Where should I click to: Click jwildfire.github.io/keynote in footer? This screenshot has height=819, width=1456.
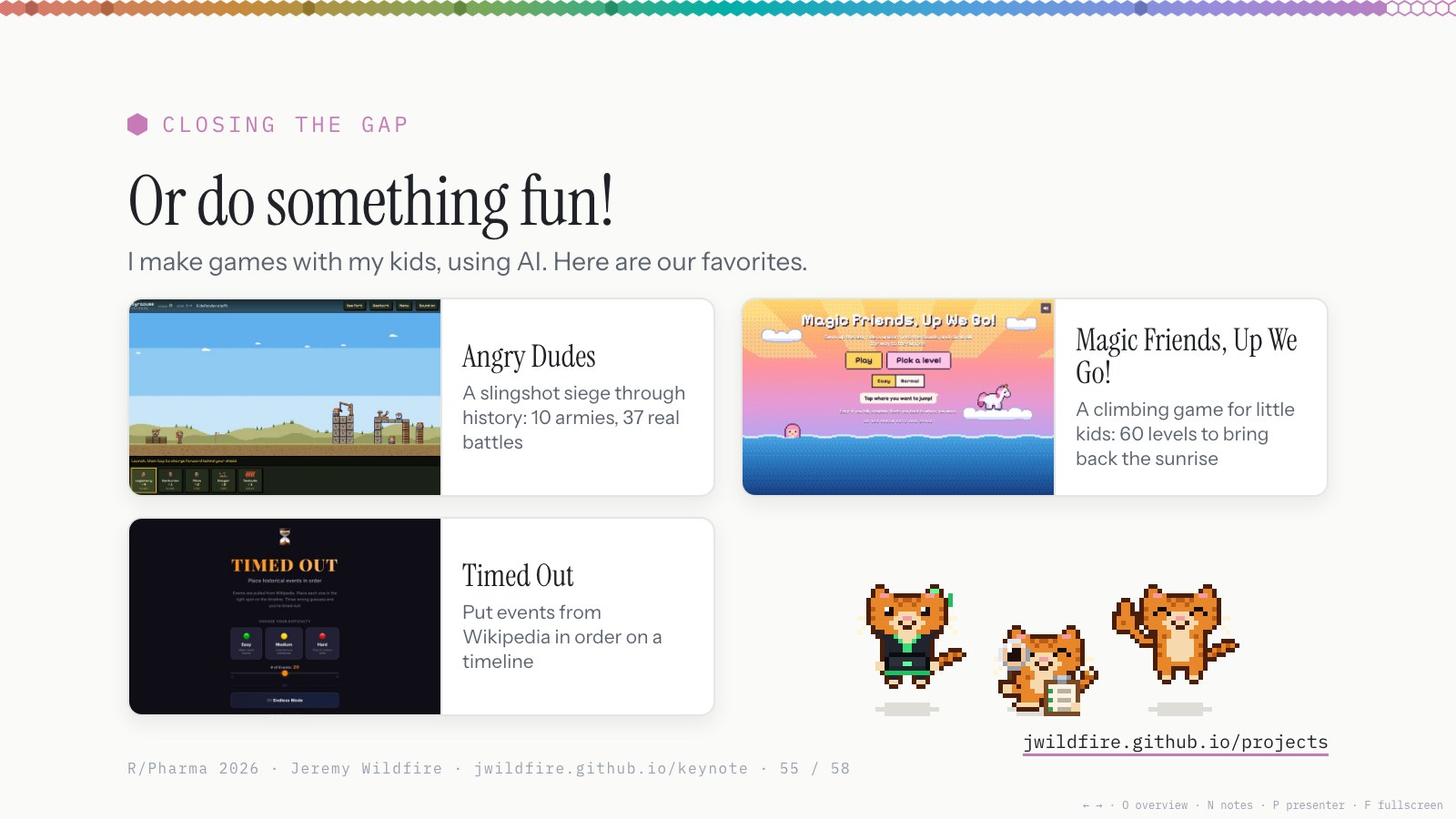(611, 768)
